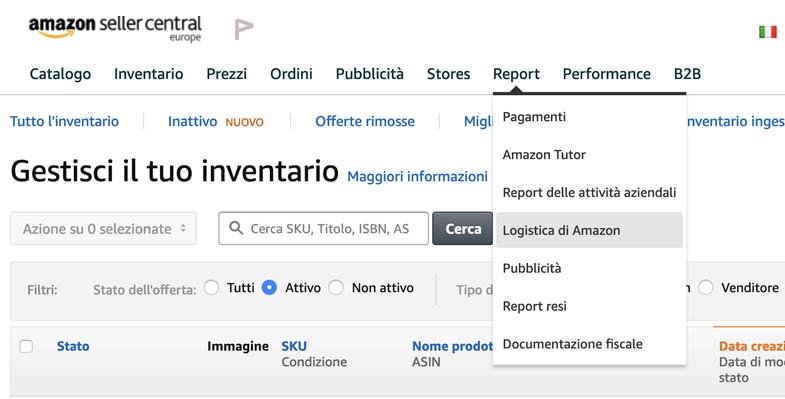785x399 pixels.
Task: Select the Attivo radio button
Action: (x=269, y=287)
